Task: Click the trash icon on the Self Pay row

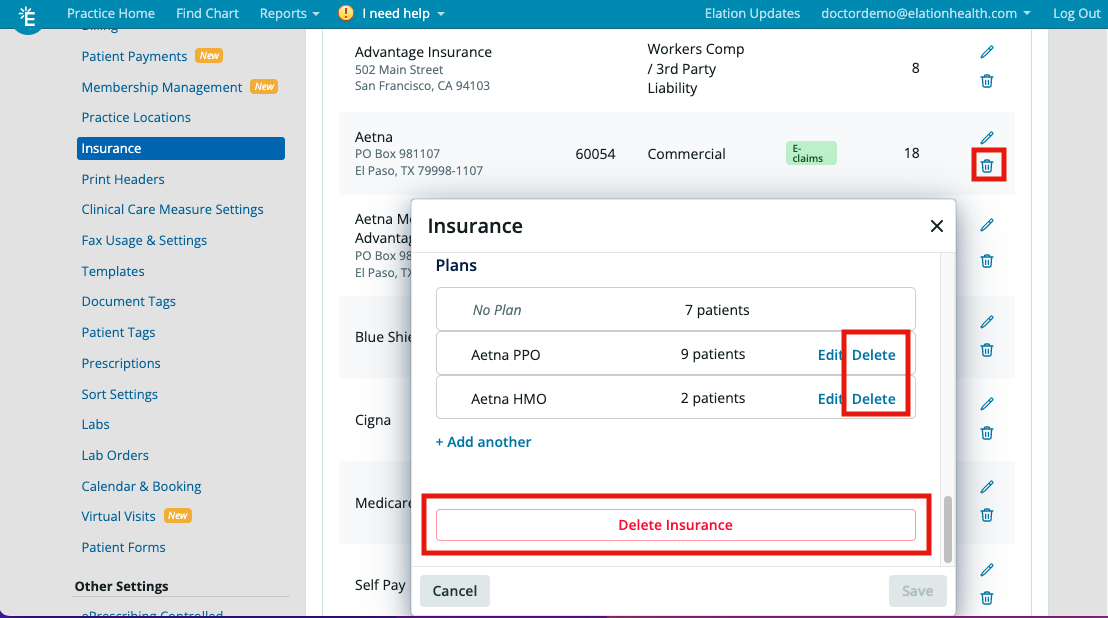Action: click(x=986, y=597)
